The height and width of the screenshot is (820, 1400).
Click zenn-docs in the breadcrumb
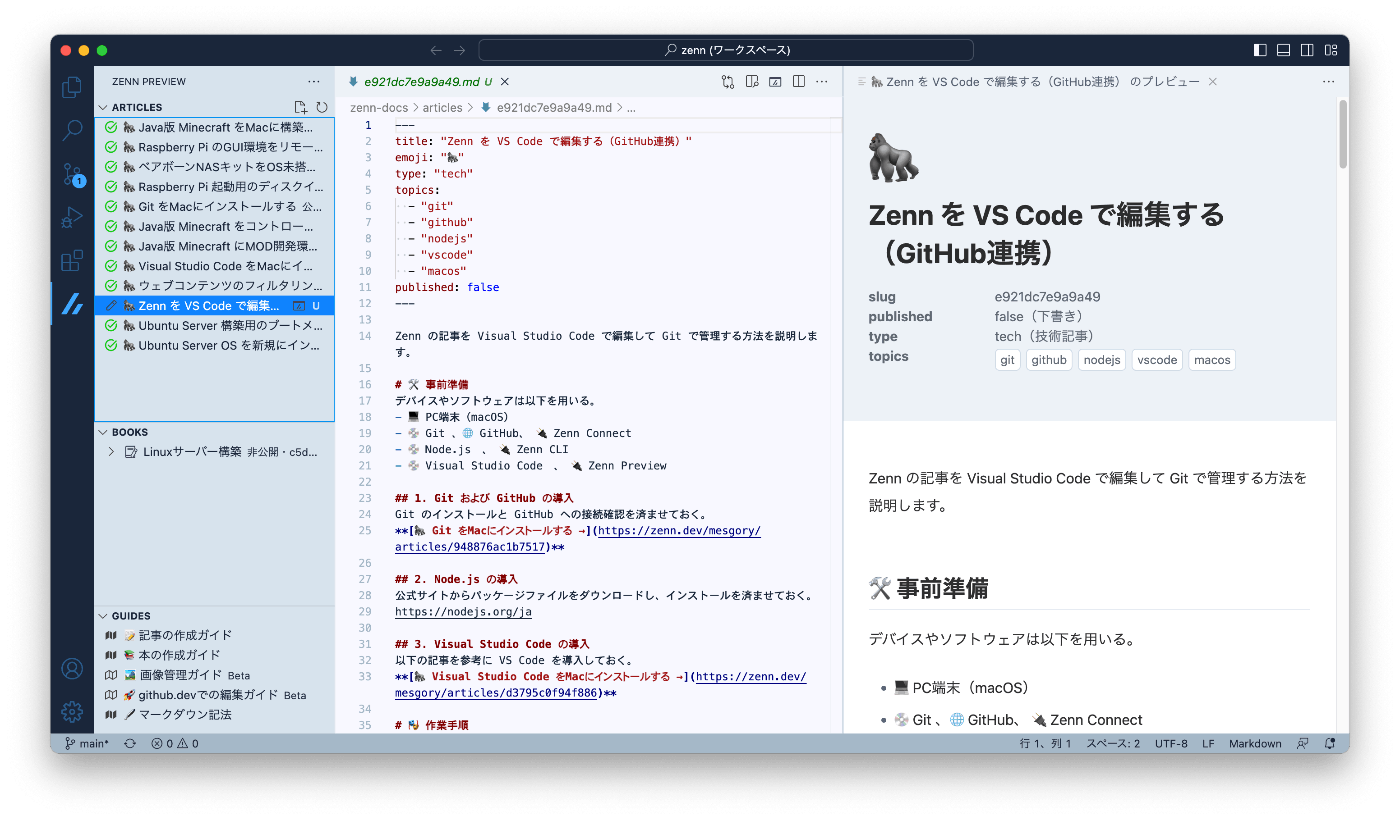tap(379, 107)
